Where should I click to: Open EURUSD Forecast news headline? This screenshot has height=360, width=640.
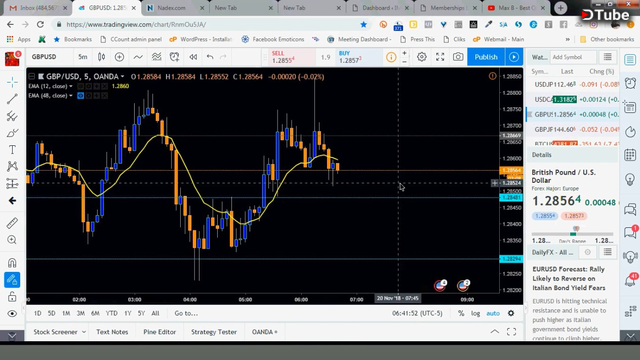(569, 278)
